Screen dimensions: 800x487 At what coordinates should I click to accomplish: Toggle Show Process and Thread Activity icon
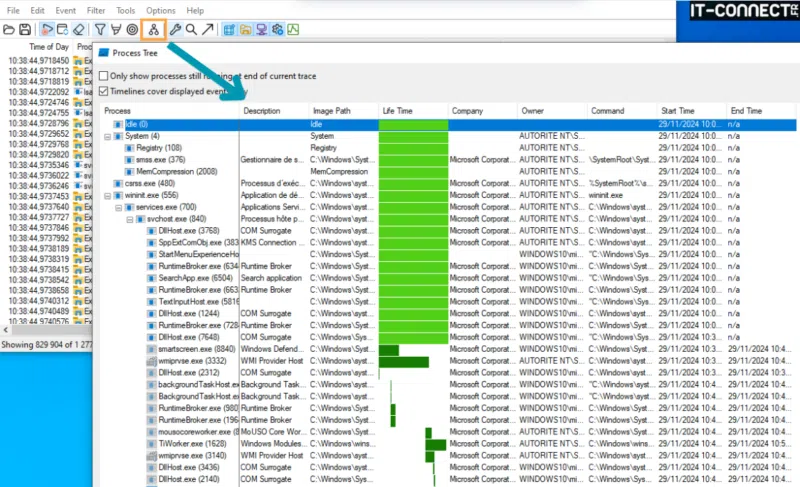click(277, 30)
